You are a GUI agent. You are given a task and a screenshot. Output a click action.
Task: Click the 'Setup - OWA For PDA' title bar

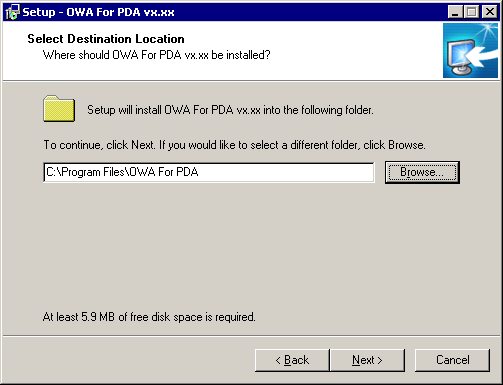pyautogui.click(x=98, y=12)
